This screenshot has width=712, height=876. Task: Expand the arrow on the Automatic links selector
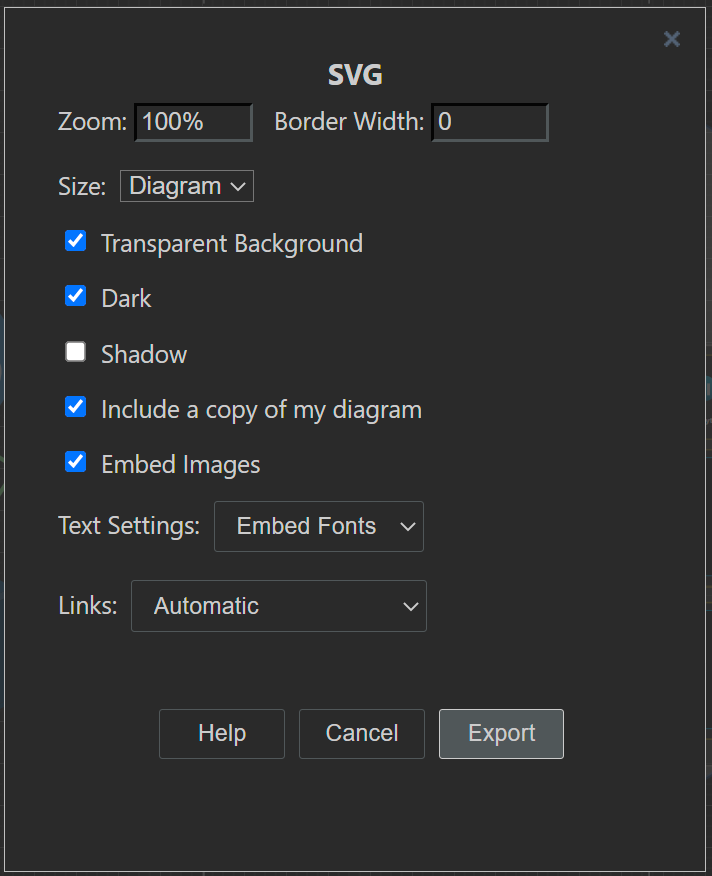click(x=409, y=606)
